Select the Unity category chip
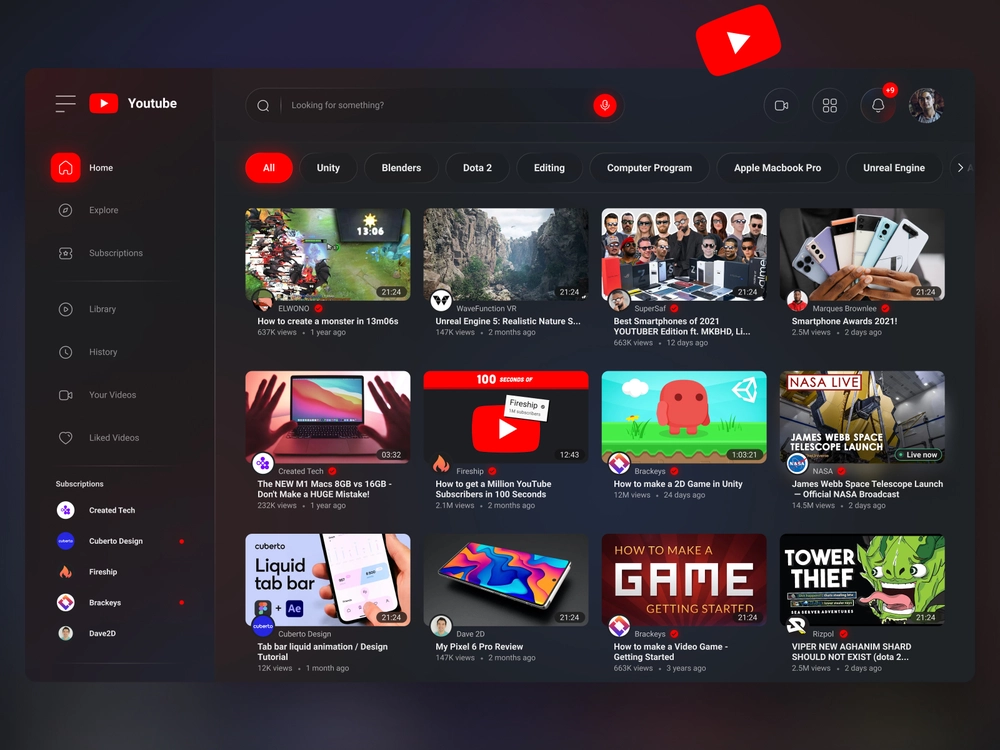Image resolution: width=1000 pixels, height=750 pixels. (x=328, y=168)
